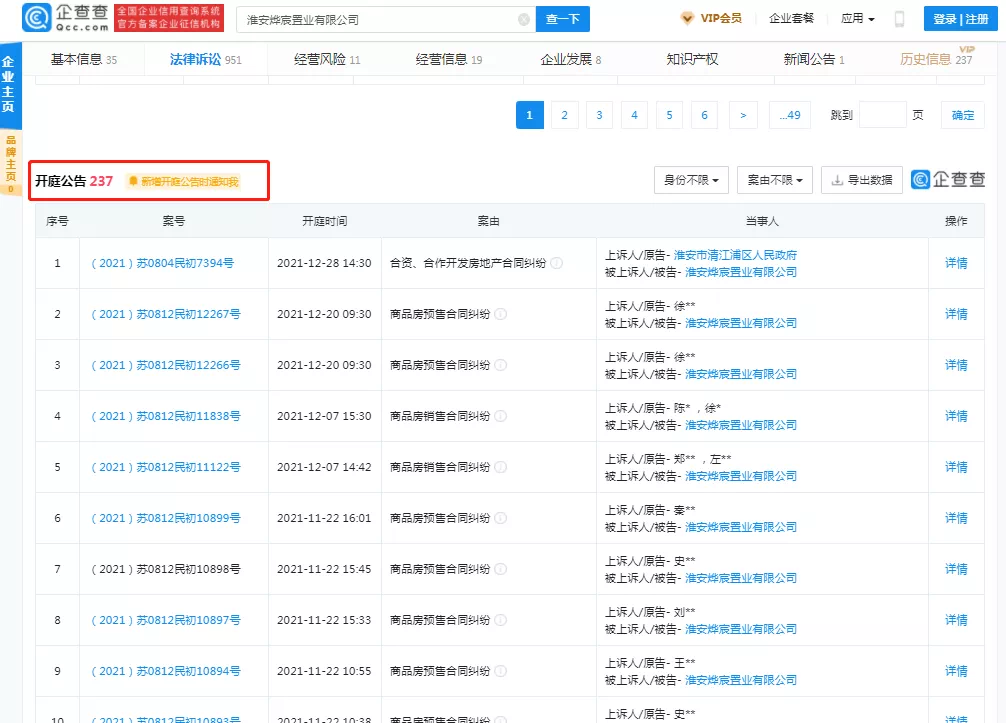
Task: Click the info icon for case row 2
Action: pos(501,314)
